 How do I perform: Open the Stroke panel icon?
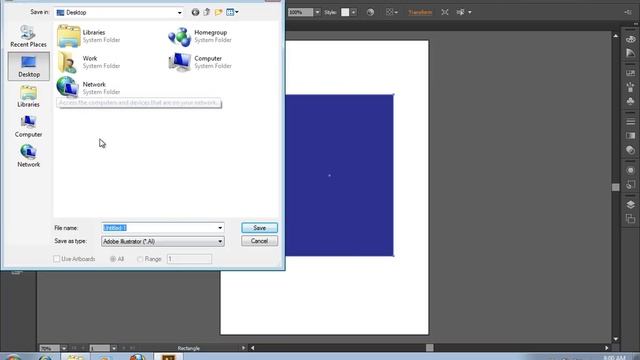pyautogui.click(x=631, y=122)
